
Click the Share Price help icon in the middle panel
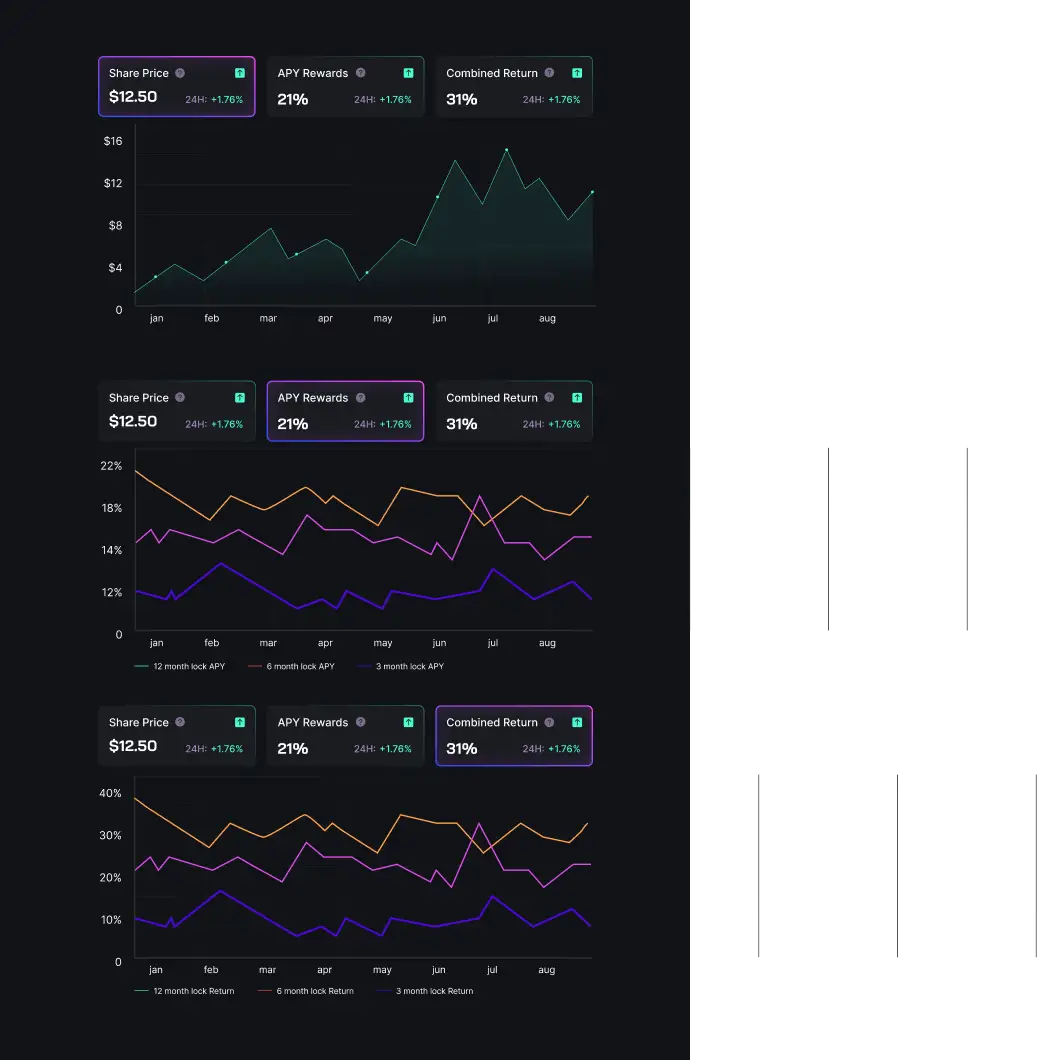click(x=180, y=398)
